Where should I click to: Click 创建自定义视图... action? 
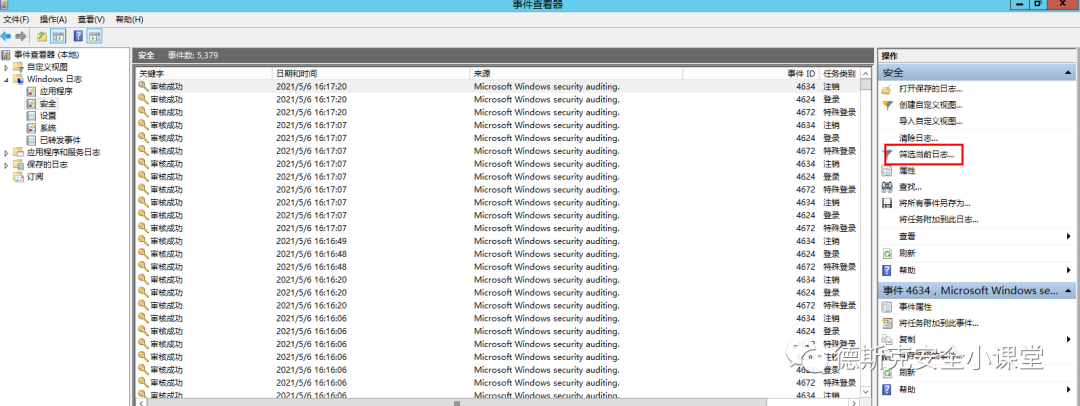click(x=931, y=105)
